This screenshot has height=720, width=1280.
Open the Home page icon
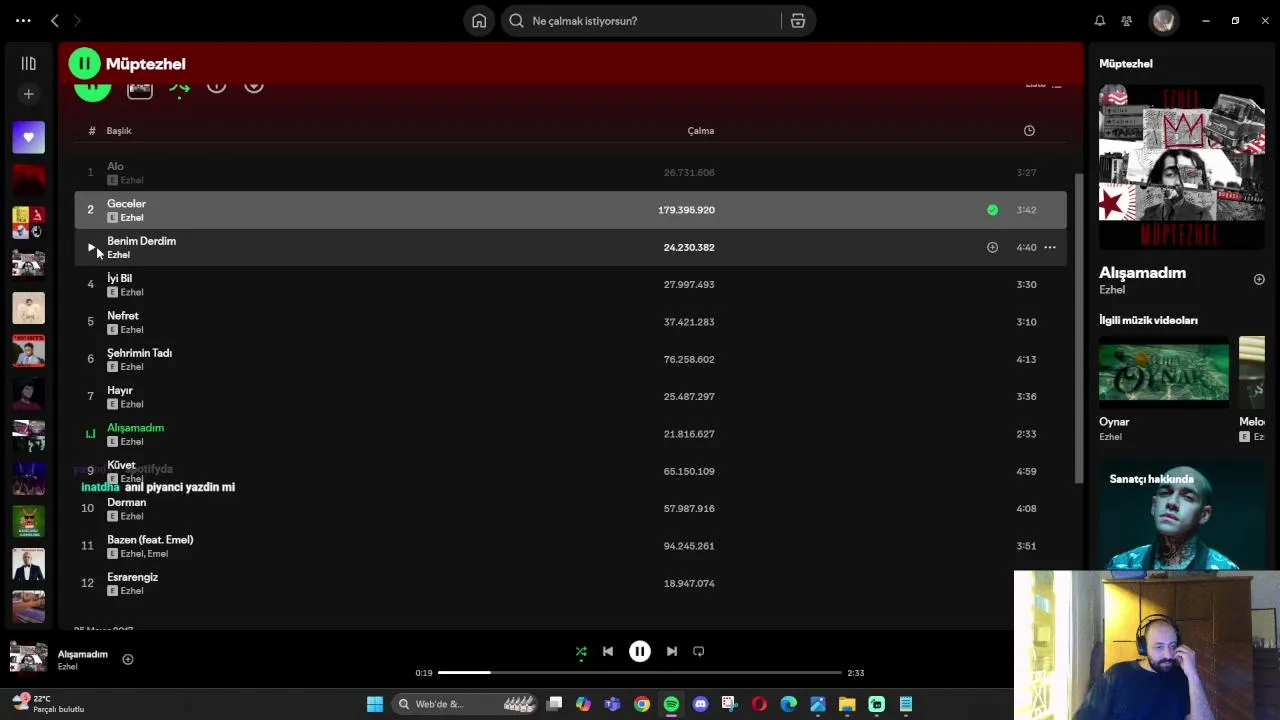pyautogui.click(x=479, y=20)
